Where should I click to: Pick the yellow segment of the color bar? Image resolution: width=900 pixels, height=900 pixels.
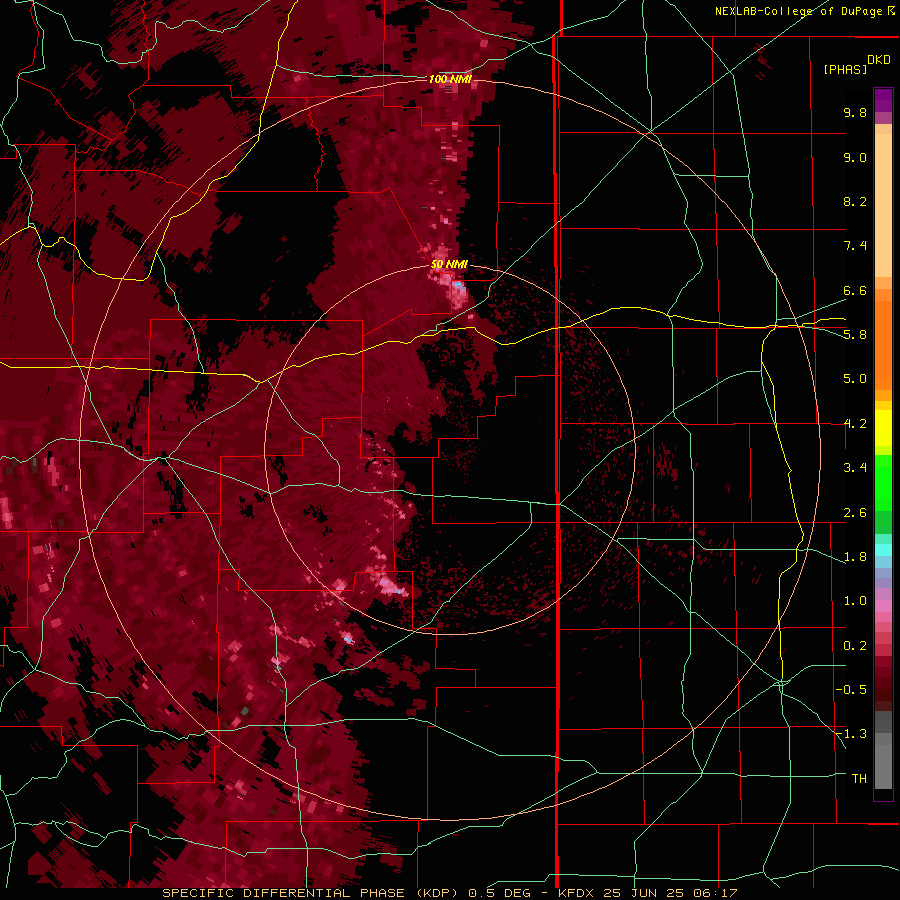883,428
